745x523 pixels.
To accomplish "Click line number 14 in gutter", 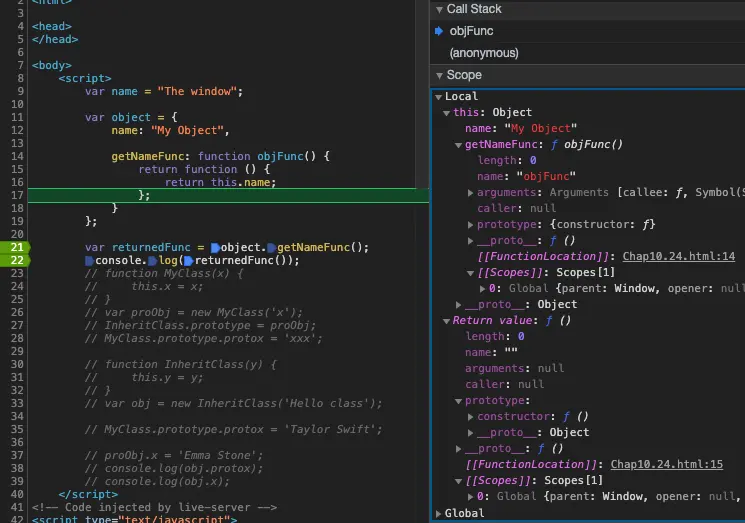I will click(17, 156).
